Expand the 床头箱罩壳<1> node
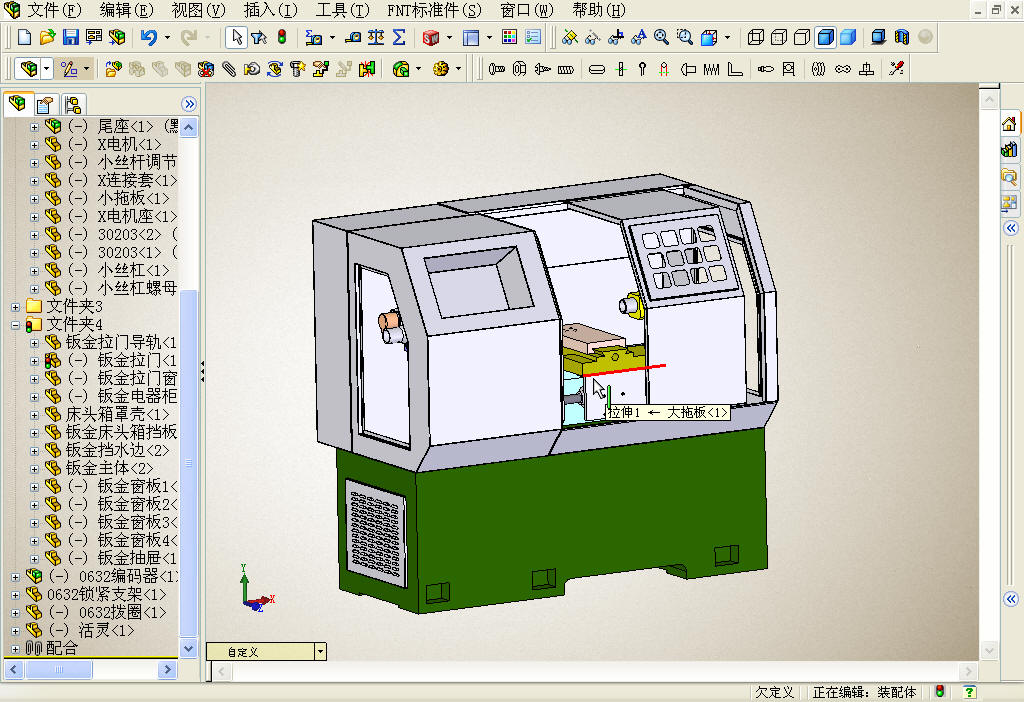This screenshot has width=1024, height=702. point(34,415)
